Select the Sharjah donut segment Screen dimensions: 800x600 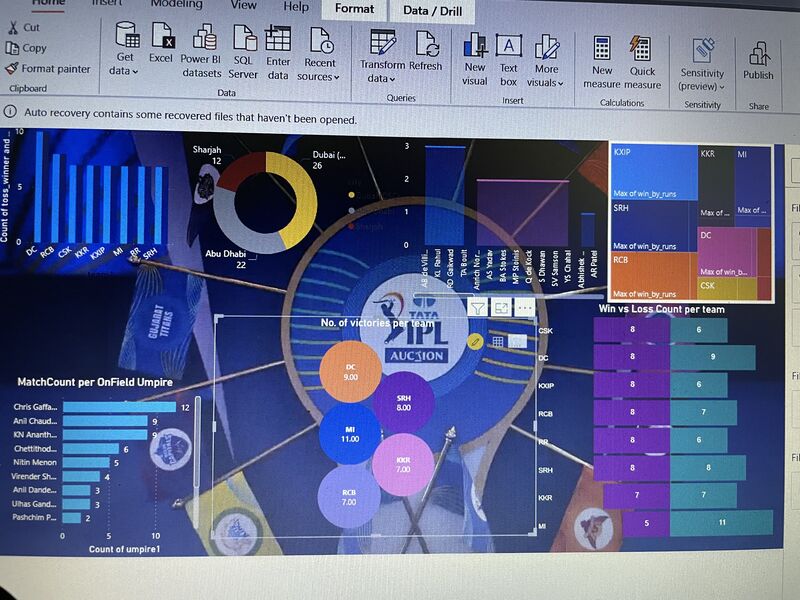tap(239, 173)
